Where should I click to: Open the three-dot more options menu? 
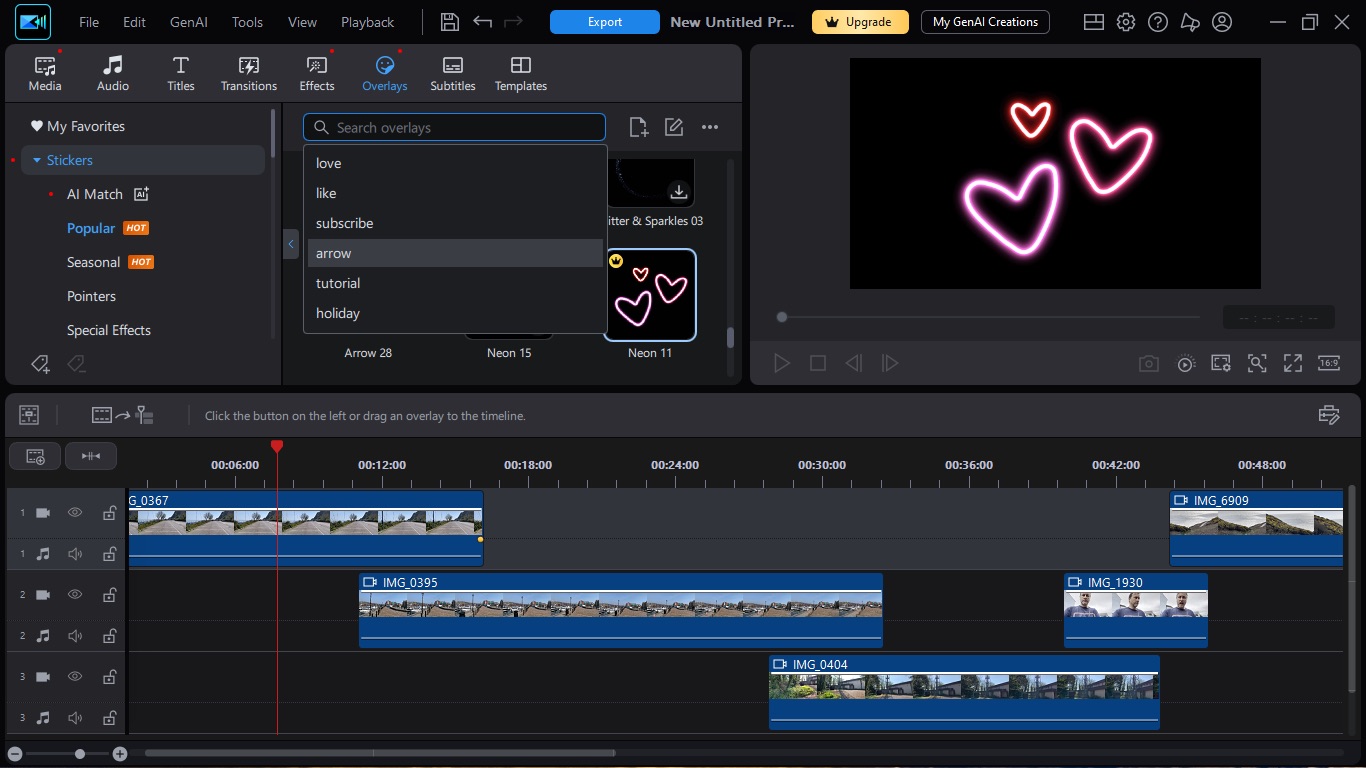[710, 127]
